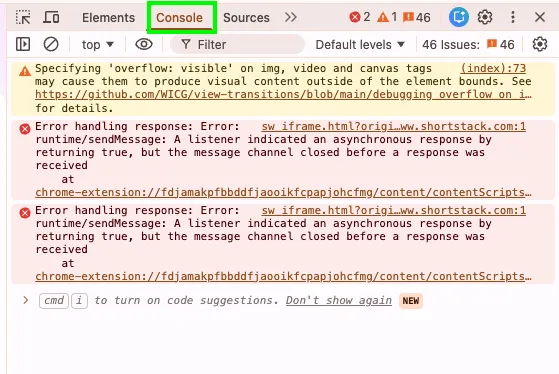559x374 pixels.
Task: Toggle the console sidebar icon
Action: point(23,44)
